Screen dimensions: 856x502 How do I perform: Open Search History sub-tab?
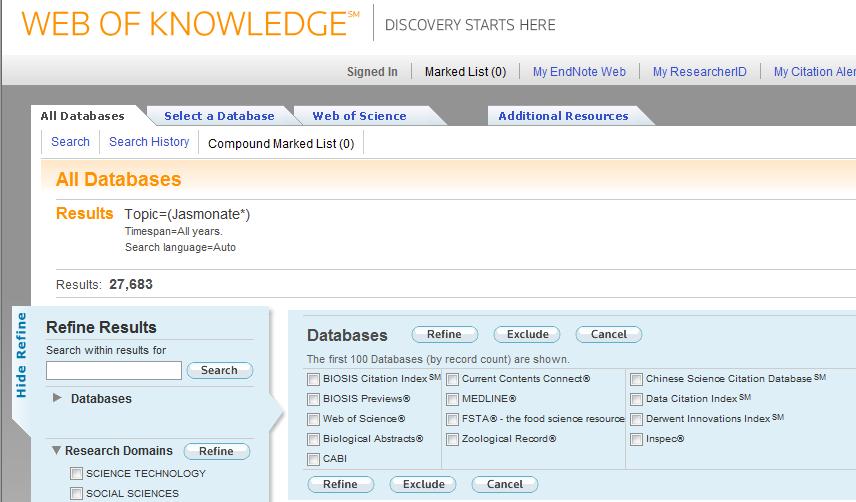click(x=149, y=142)
